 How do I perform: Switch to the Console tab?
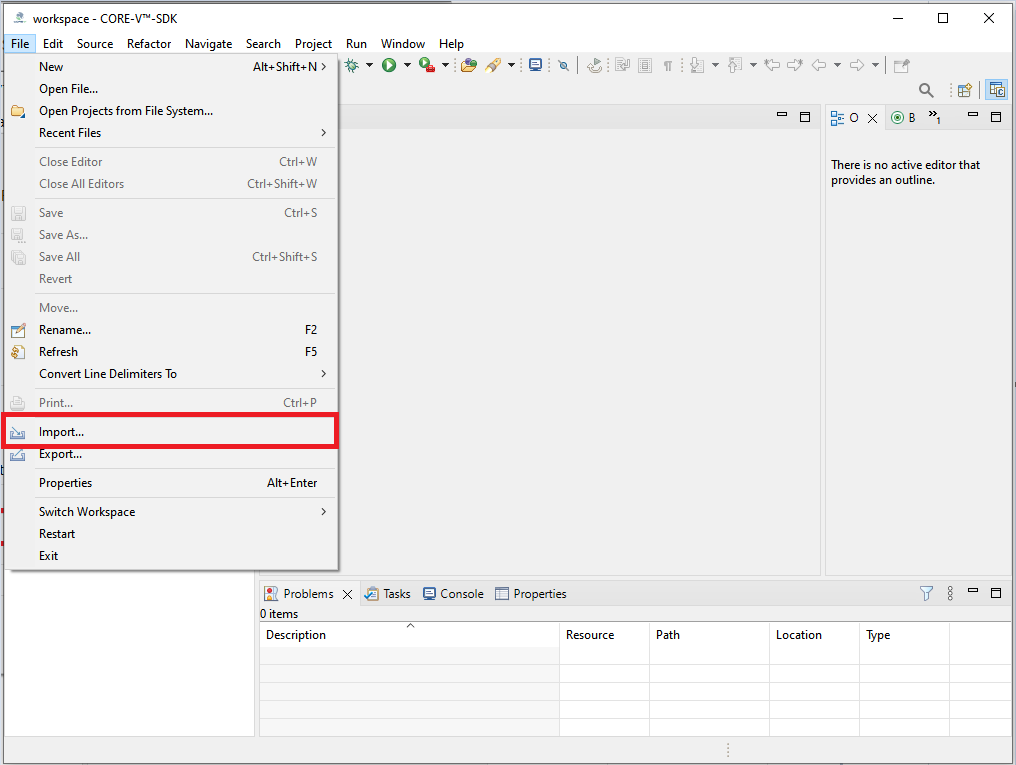point(453,594)
